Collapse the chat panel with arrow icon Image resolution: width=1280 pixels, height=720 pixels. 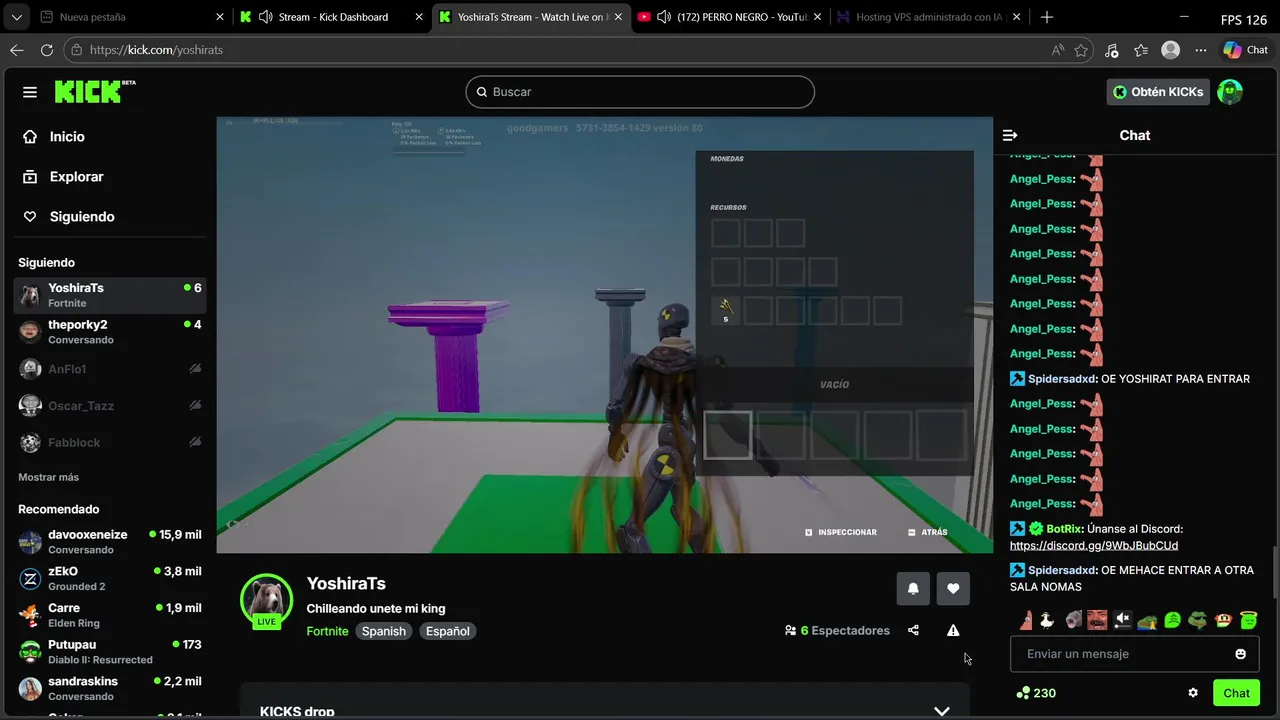pyautogui.click(x=1010, y=135)
